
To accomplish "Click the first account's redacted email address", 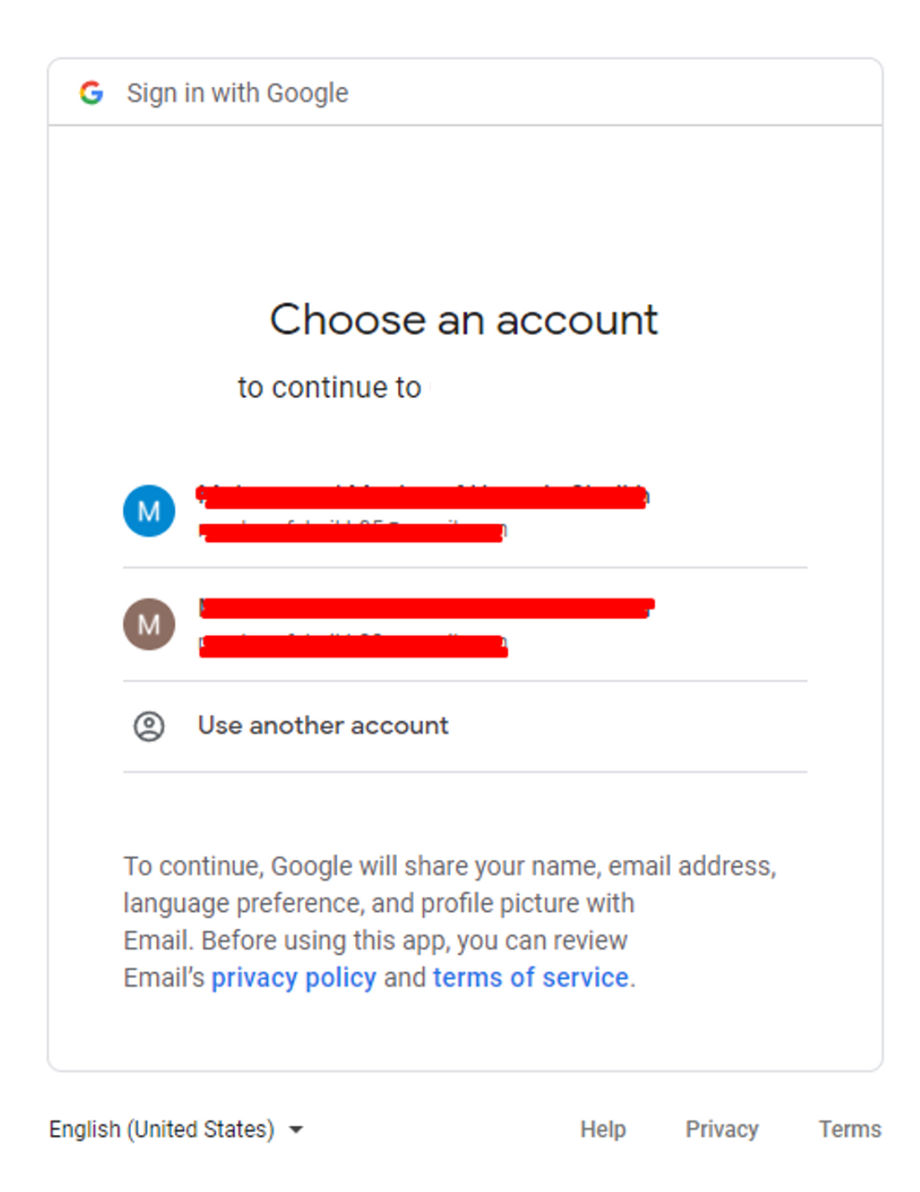I will tap(352, 531).
